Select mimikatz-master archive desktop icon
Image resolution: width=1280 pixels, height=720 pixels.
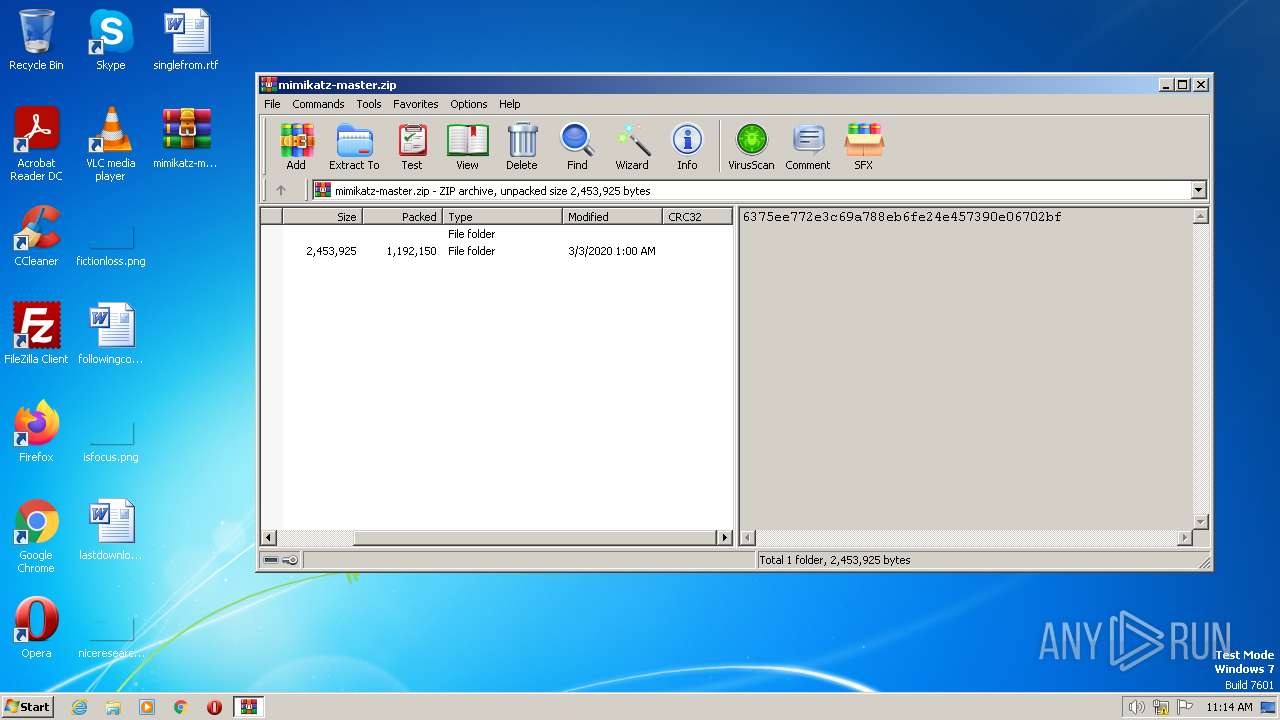(x=186, y=138)
